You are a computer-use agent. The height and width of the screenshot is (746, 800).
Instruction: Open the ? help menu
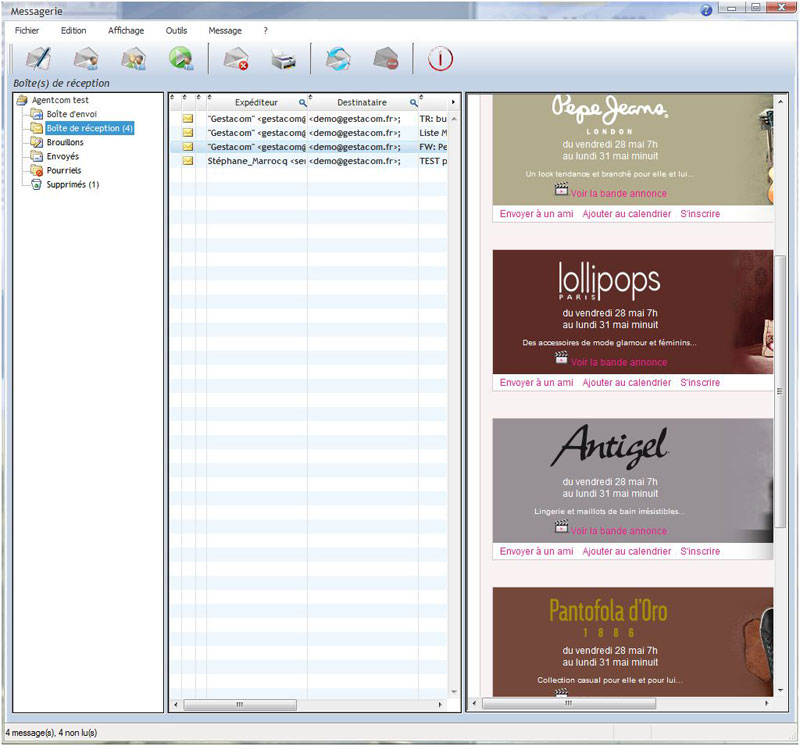[265, 31]
